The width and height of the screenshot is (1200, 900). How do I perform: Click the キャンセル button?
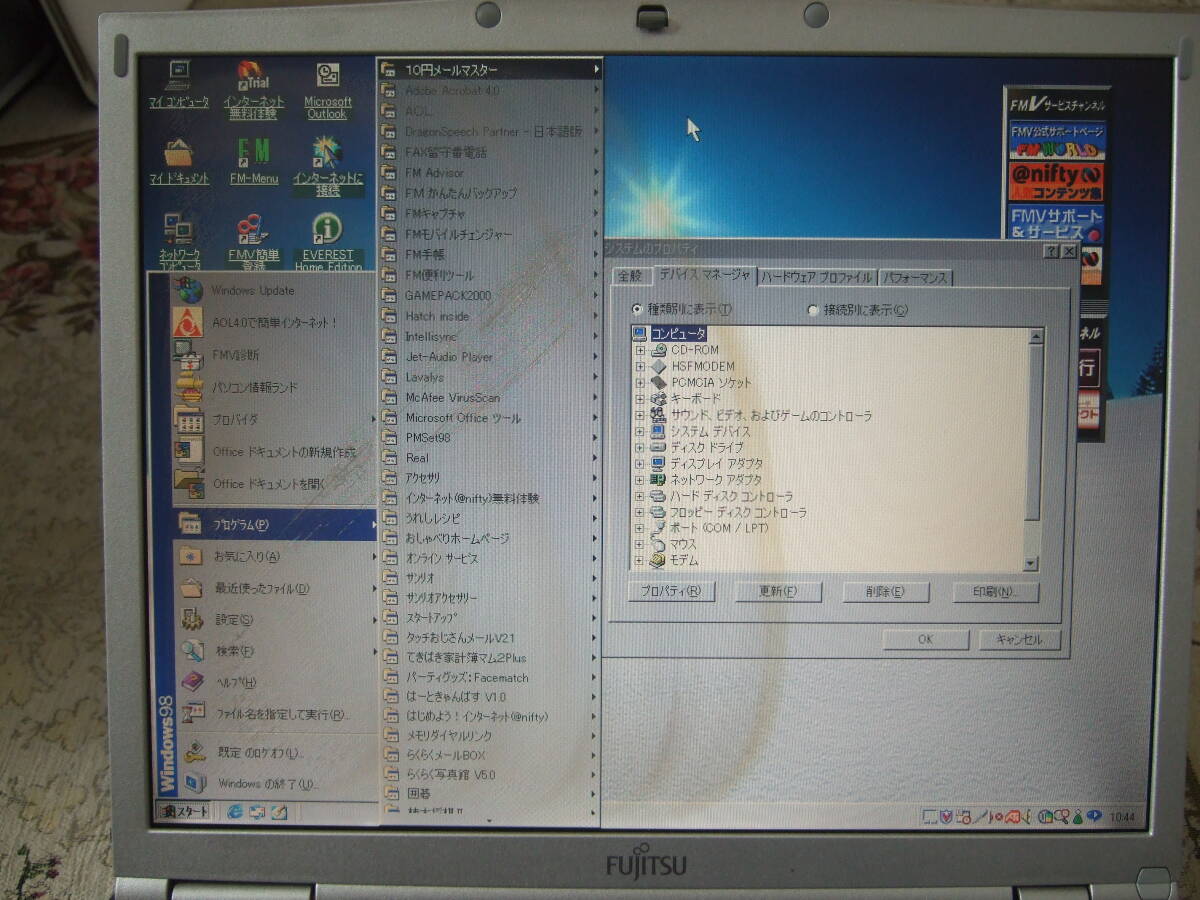tap(1019, 640)
